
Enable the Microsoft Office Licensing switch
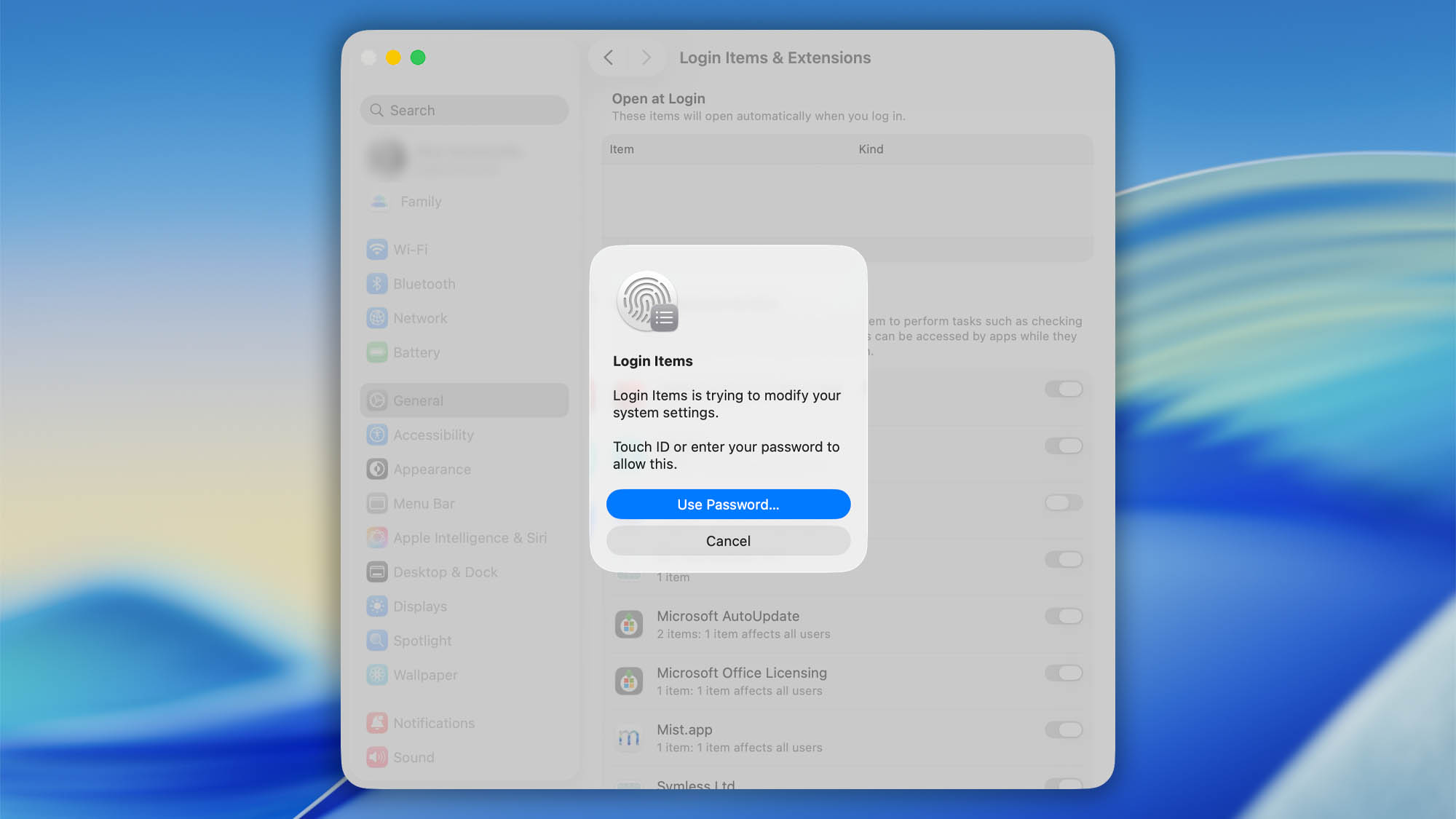1064,673
